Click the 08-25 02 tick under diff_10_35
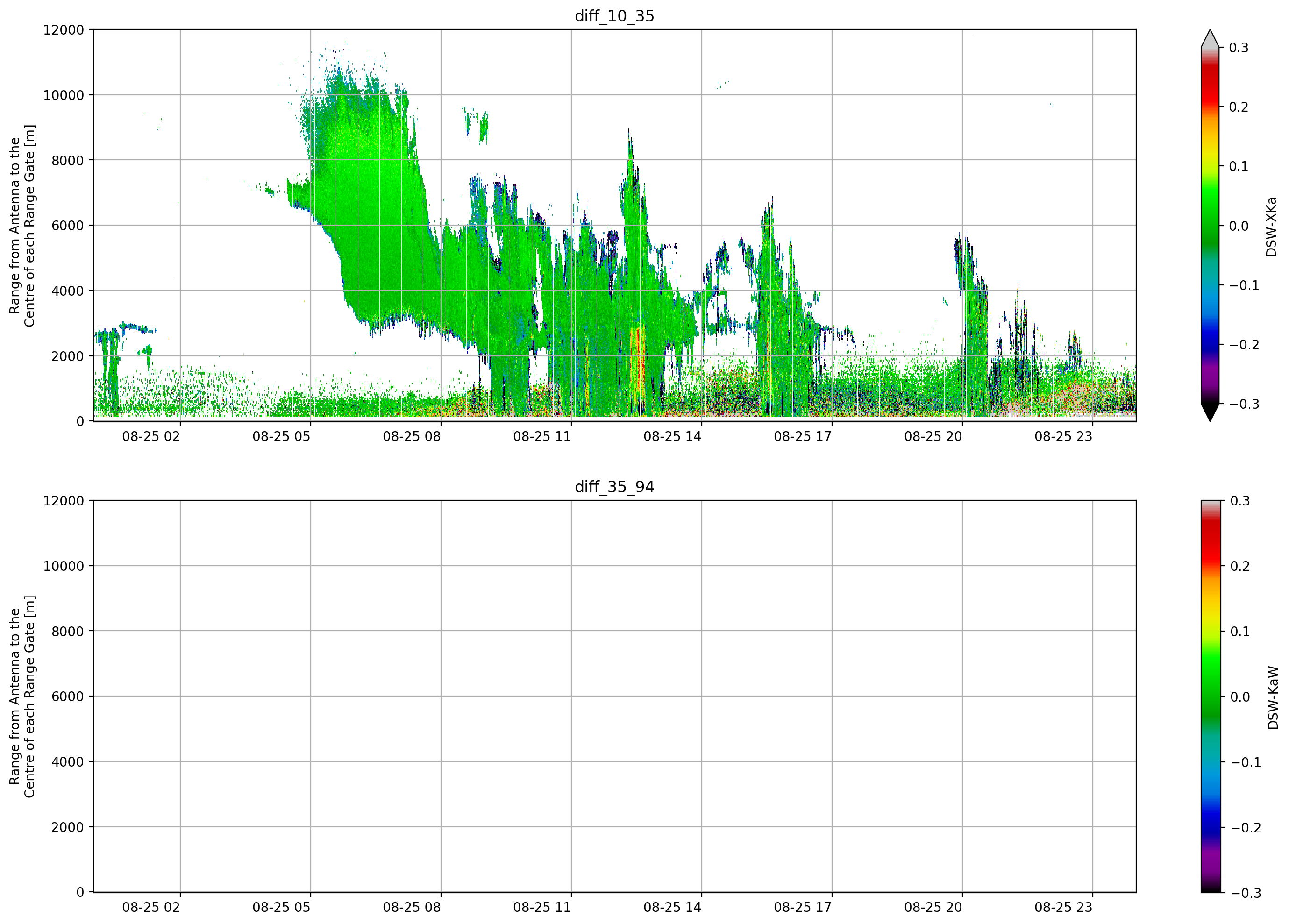 pos(151,436)
